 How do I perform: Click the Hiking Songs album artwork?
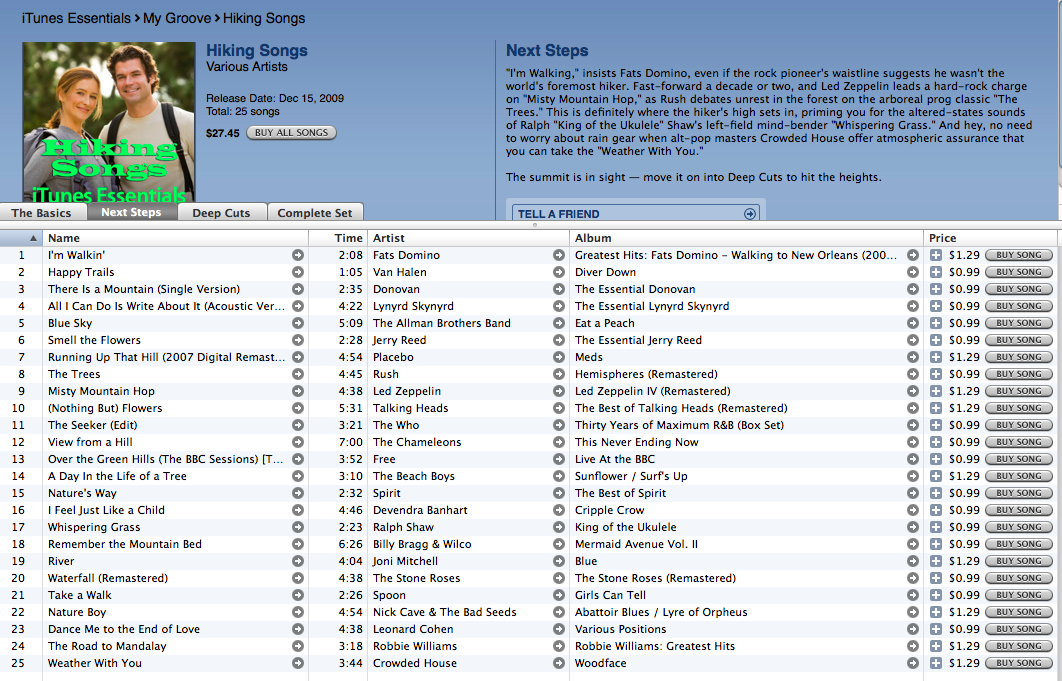(109, 122)
